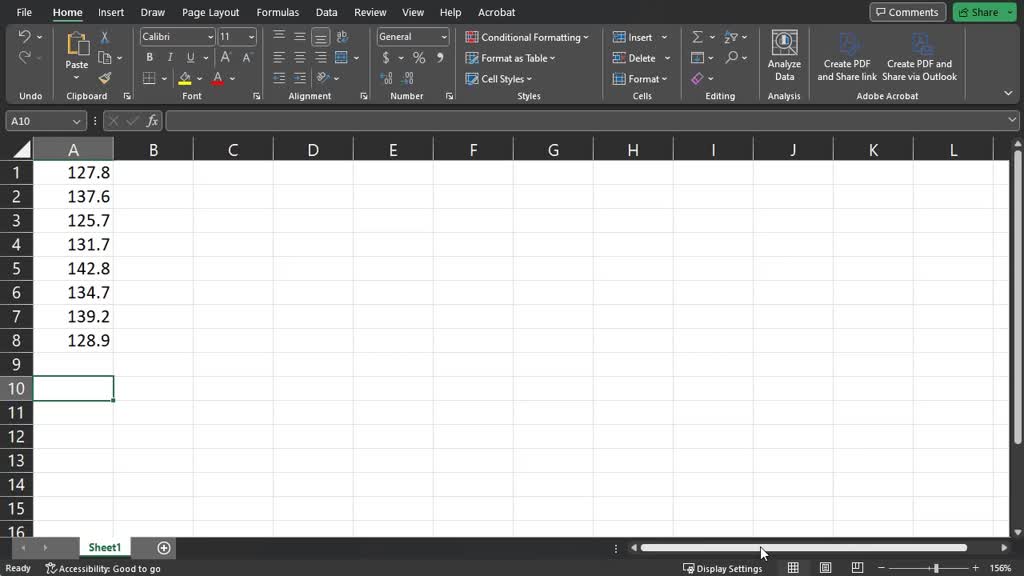The width and height of the screenshot is (1024, 576).
Task: Click the Comments button
Action: pyautogui.click(x=907, y=12)
